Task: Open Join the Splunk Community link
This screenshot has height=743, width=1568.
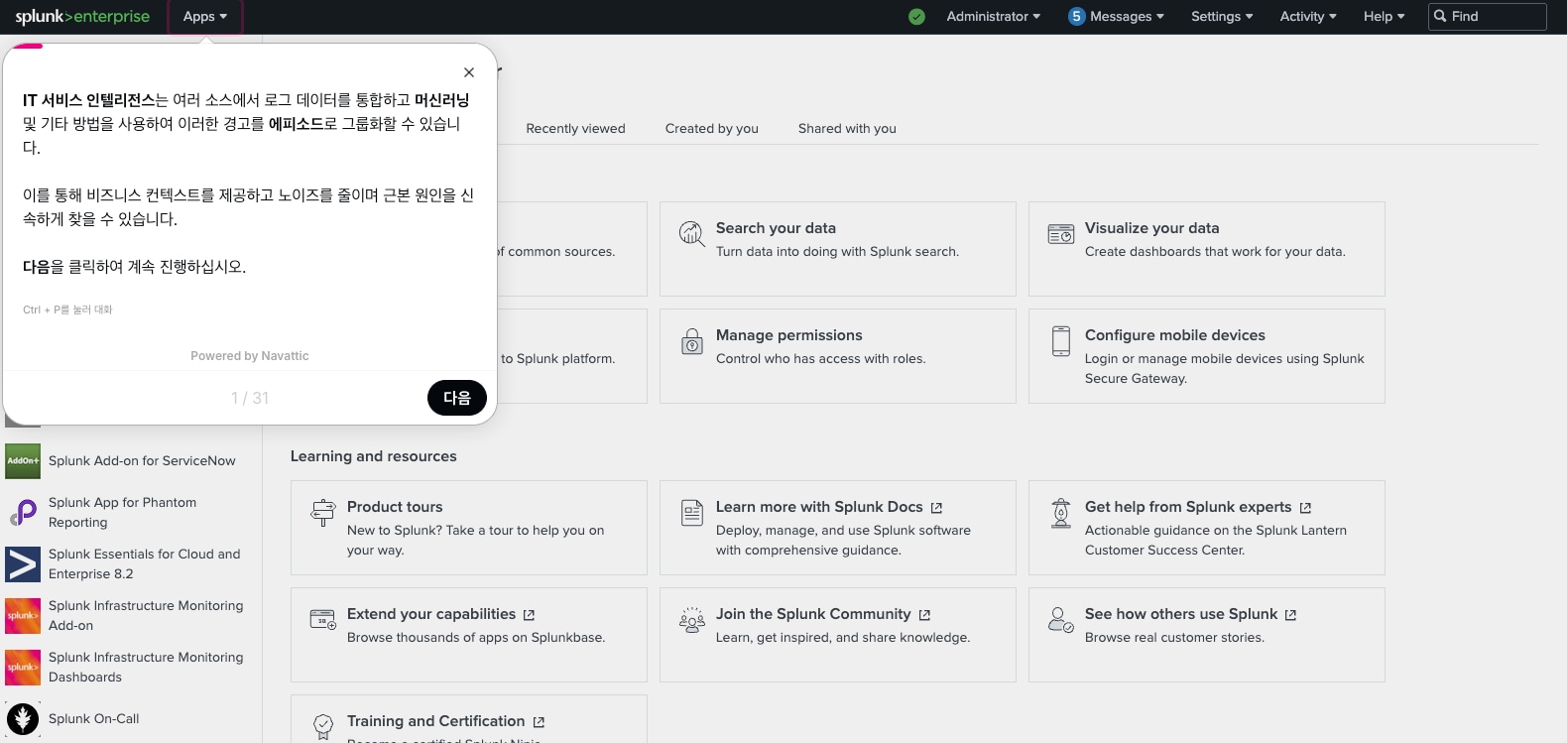Action: 823,614
